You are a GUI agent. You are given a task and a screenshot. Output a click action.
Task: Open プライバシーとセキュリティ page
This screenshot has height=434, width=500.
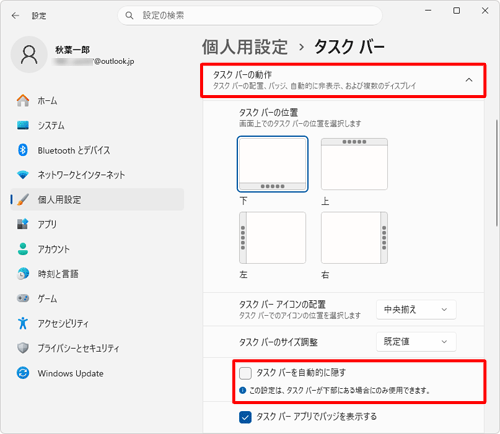tap(97, 348)
